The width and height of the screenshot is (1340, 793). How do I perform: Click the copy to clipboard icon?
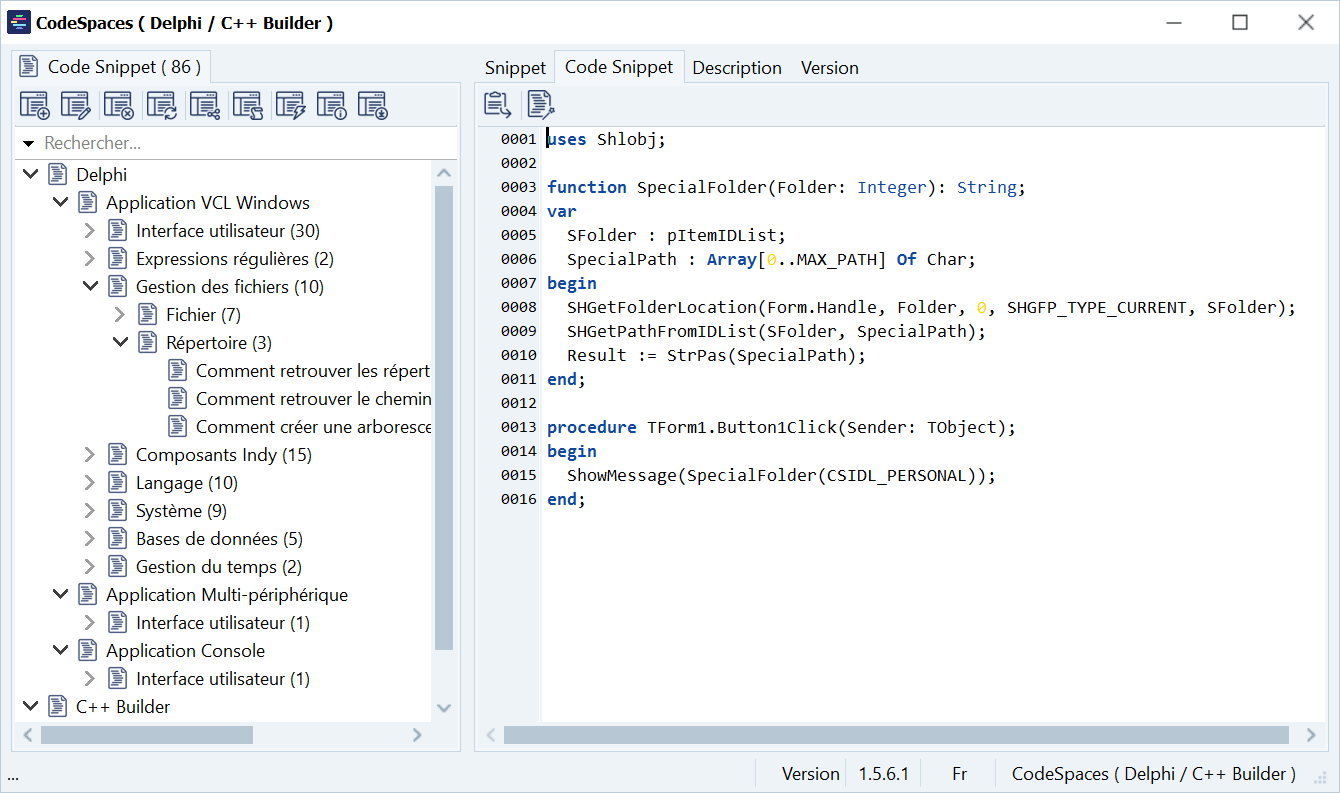(x=497, y=104)
